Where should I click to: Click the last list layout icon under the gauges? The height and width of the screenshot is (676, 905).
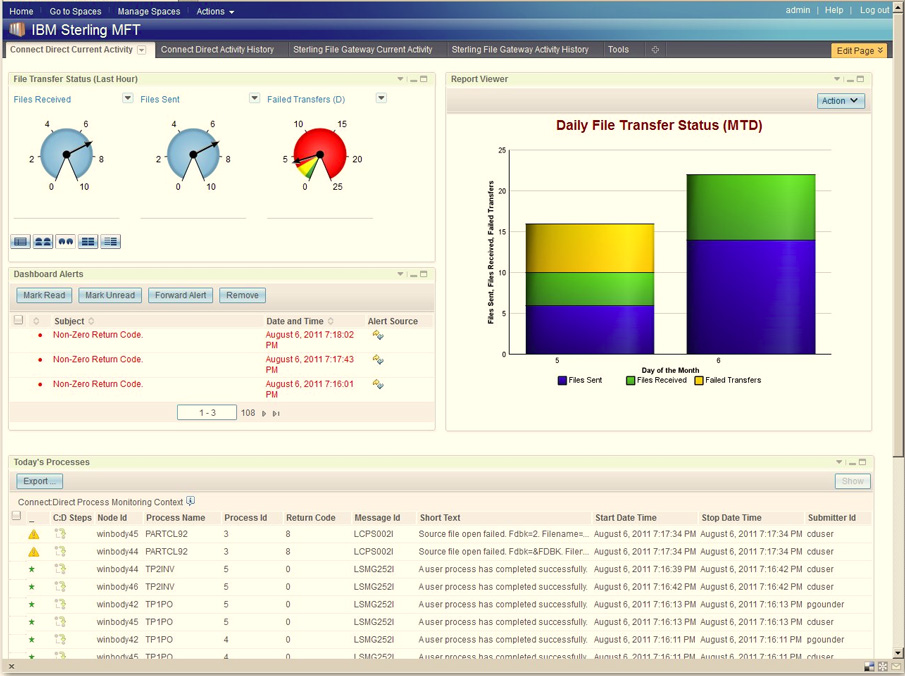pyautogui.click(x=110, y=241)
